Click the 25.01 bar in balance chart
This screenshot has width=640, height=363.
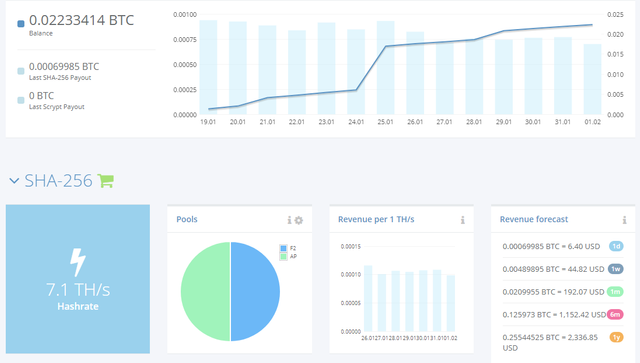[385, 67]
